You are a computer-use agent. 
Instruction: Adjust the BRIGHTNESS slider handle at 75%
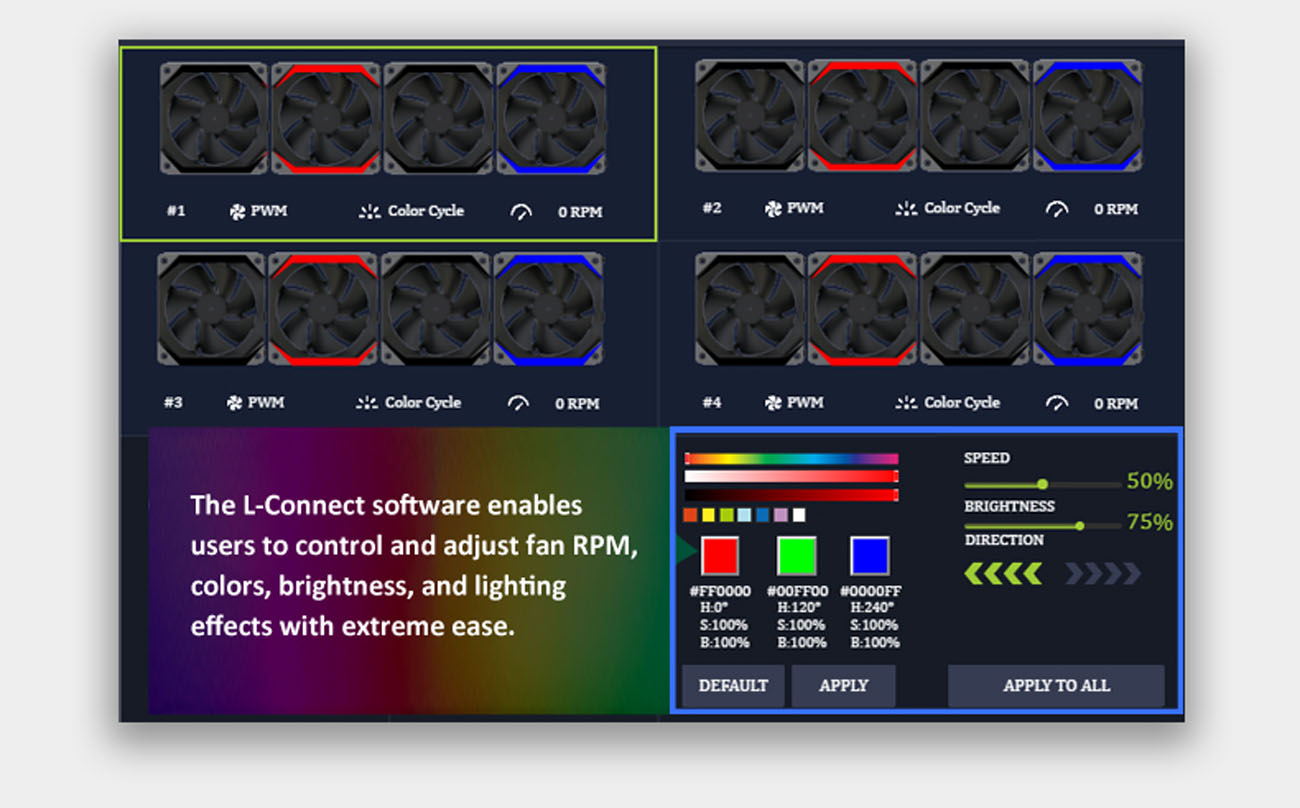[x=1079, y=525]
